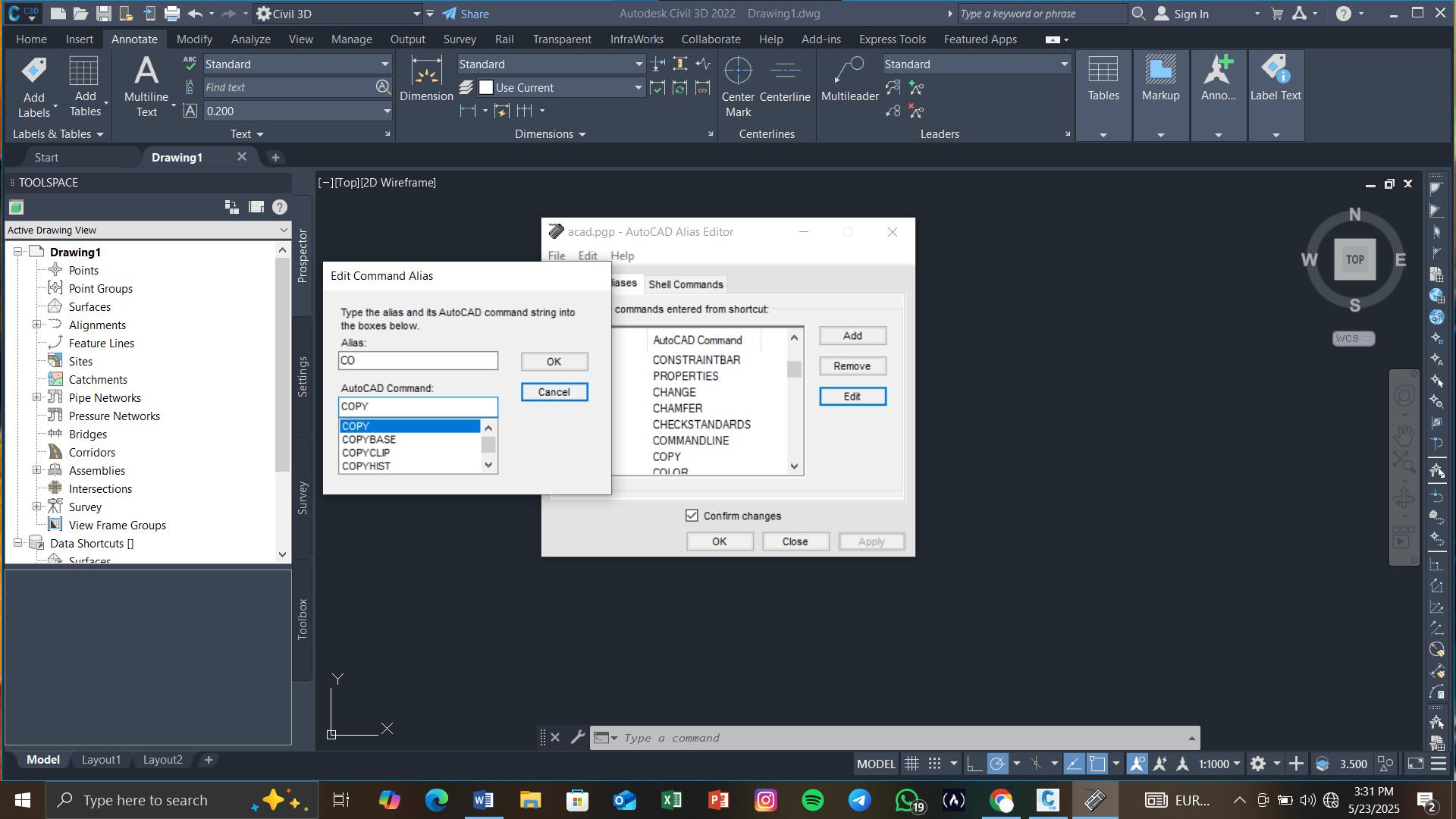Open Microsoft Word from the taskbar
Image resolution: width=1456 pixels, height=819 pixels.
(483, 800)
